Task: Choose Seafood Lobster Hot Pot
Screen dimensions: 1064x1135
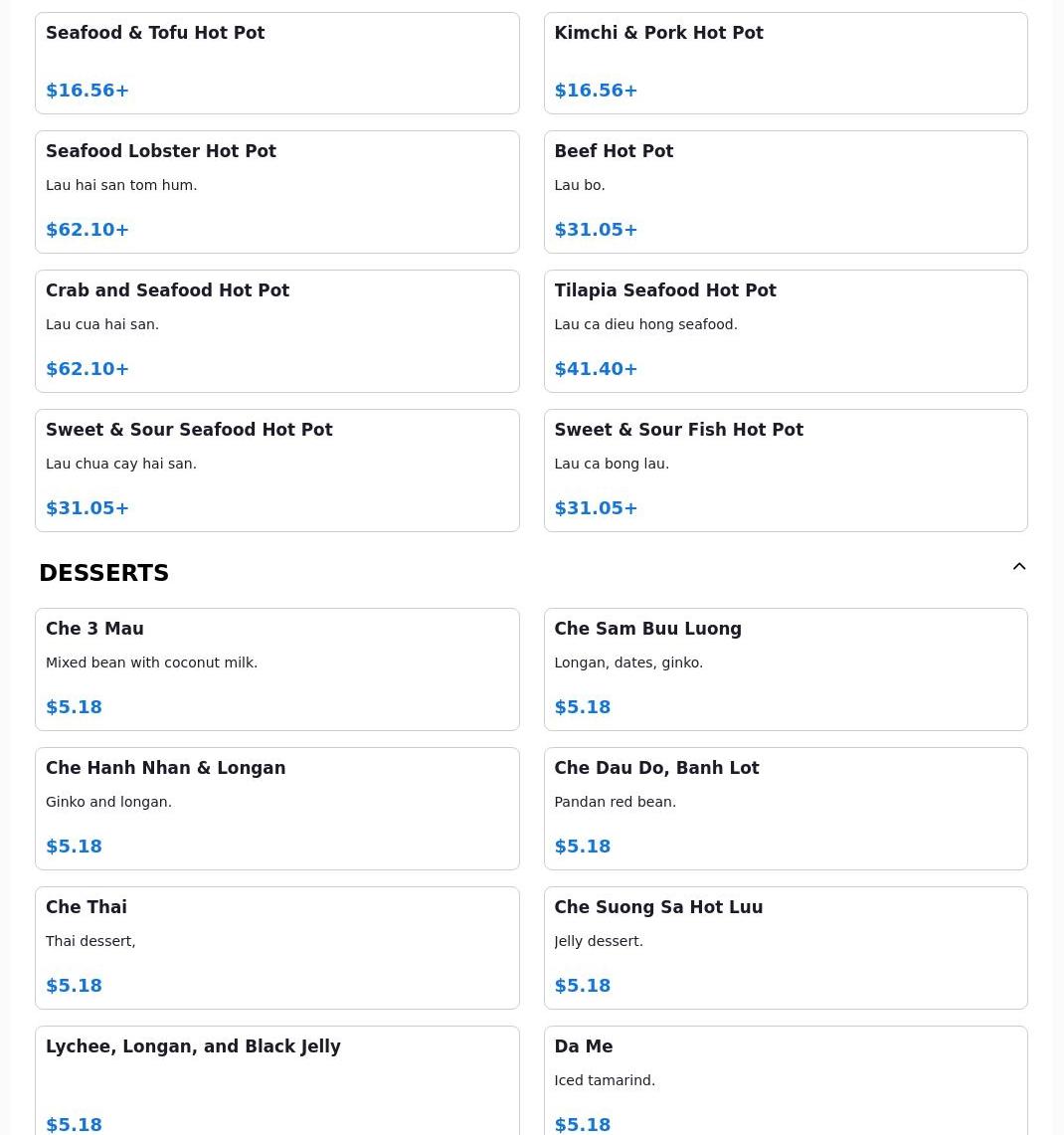Action: click(x=277, y=192)
